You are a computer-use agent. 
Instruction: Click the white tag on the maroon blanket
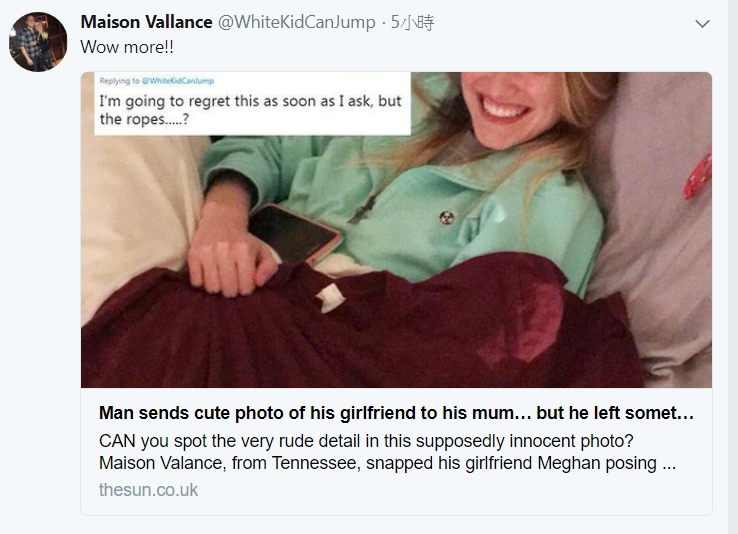tap(328, 297)
